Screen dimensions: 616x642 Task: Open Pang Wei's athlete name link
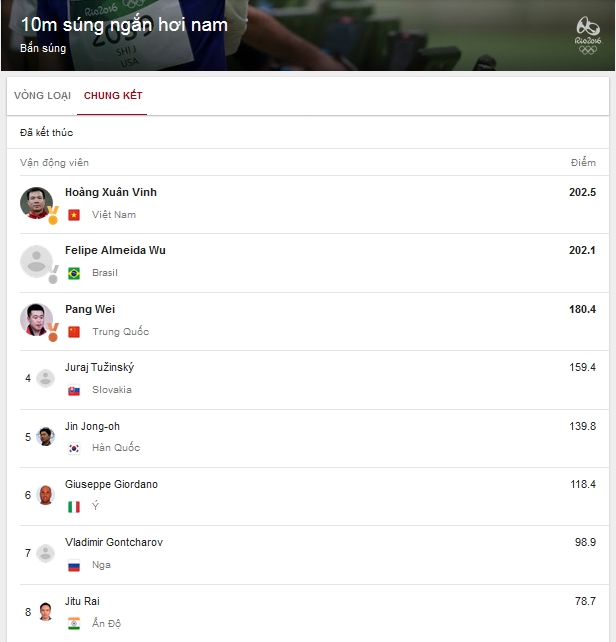point(90,309)
